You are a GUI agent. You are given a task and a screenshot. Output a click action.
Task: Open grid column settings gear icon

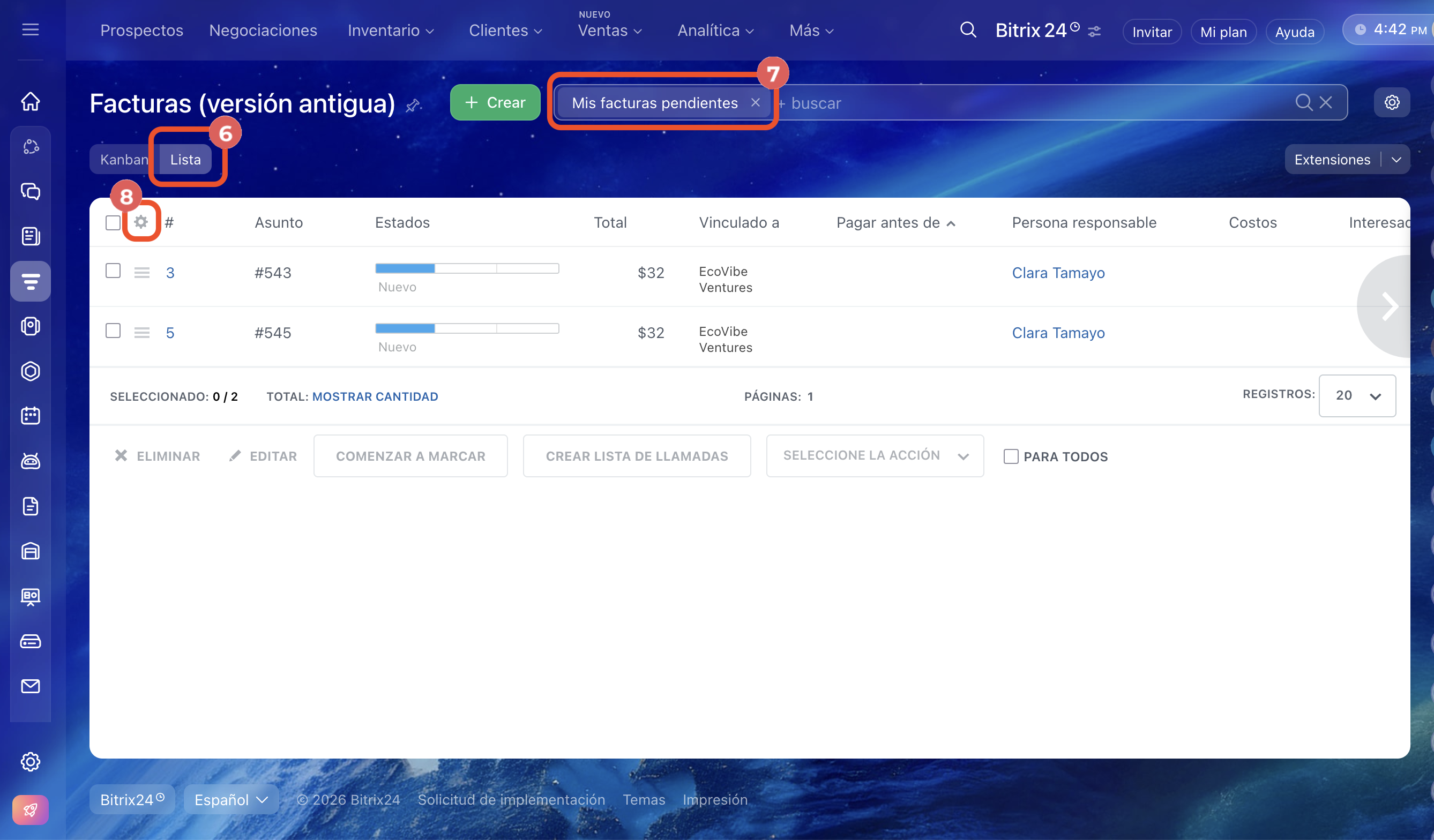pos(140,222)
